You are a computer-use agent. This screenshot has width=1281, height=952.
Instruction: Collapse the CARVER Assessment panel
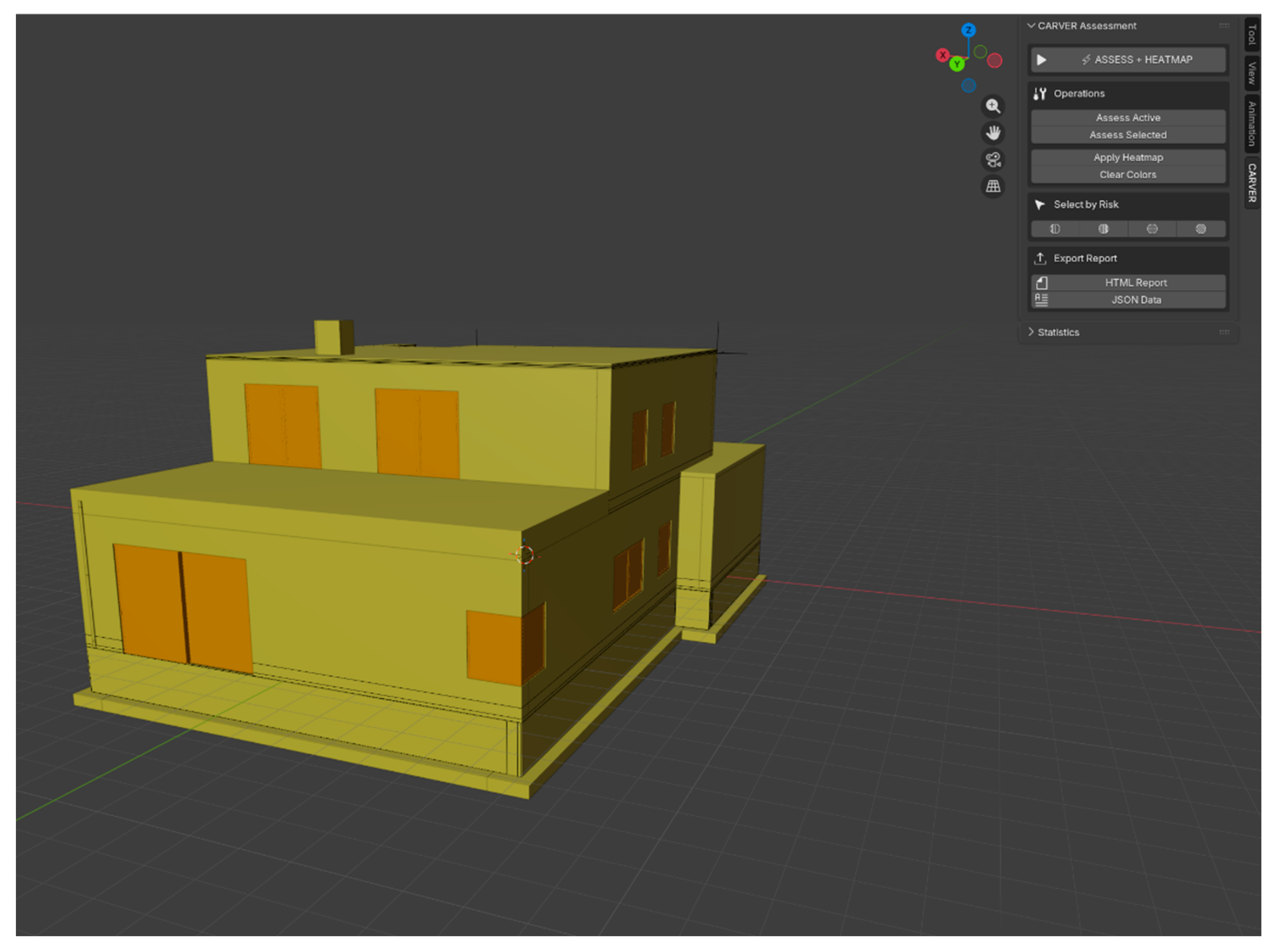coord(1031,26)
